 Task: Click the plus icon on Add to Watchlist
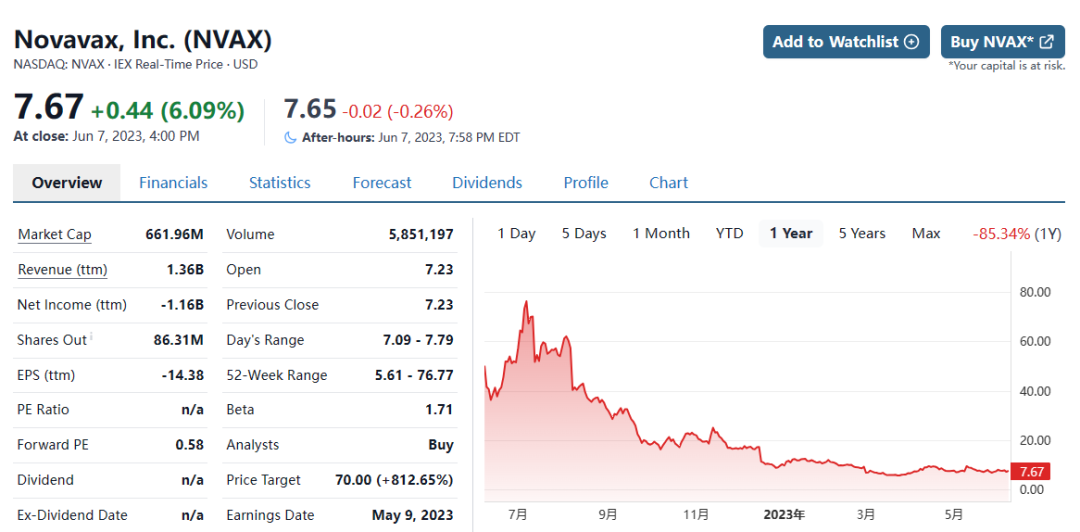[x=911, y=42]
